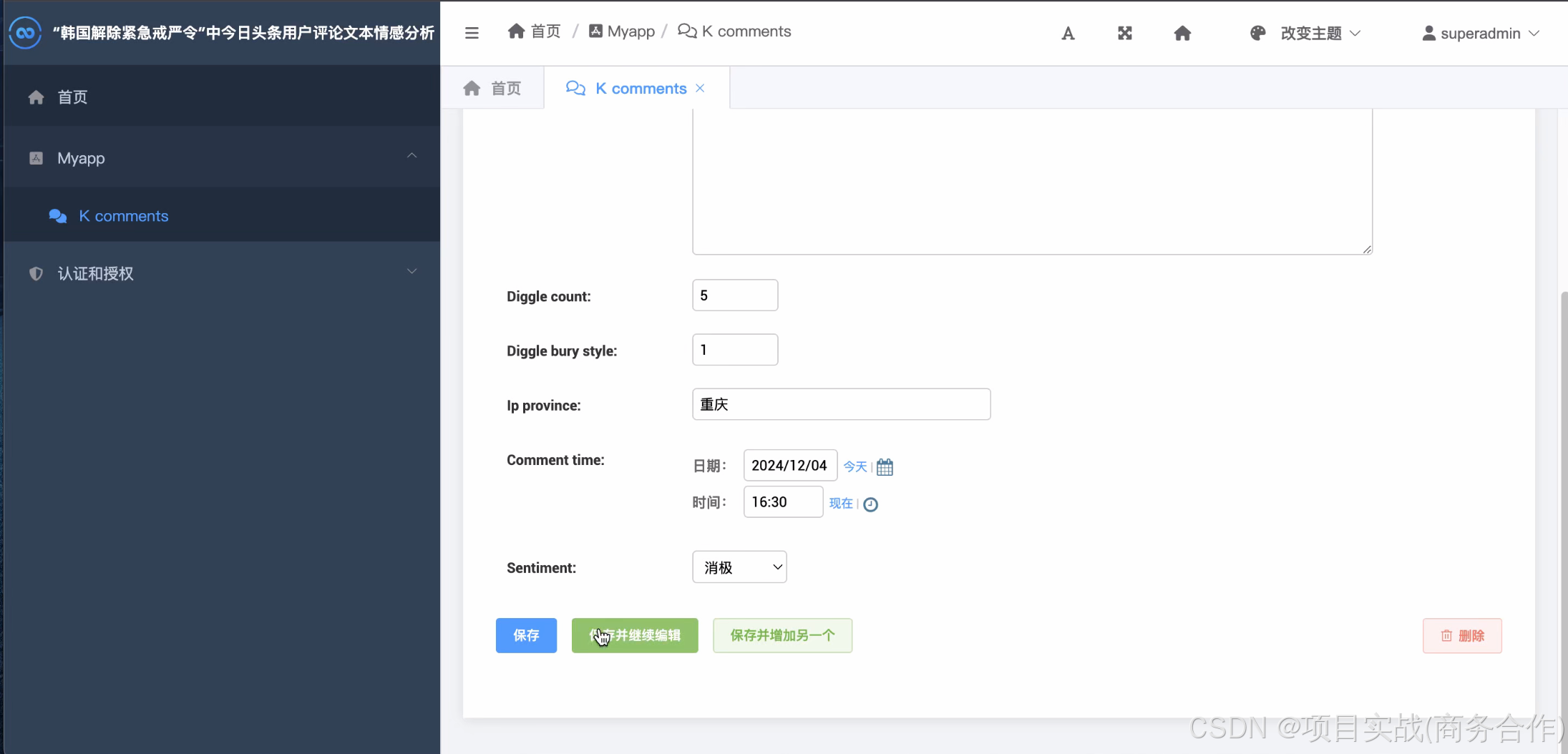Open the clock time picker icon
This screenshot has width=1568, height=754.
coord(870,504)
